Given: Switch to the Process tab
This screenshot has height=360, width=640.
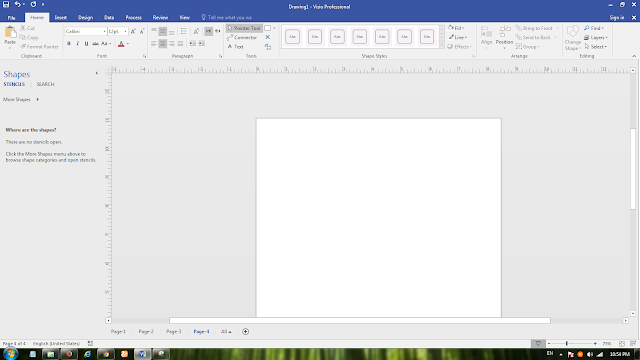Looking at the screenshot, I should [133, 18].
